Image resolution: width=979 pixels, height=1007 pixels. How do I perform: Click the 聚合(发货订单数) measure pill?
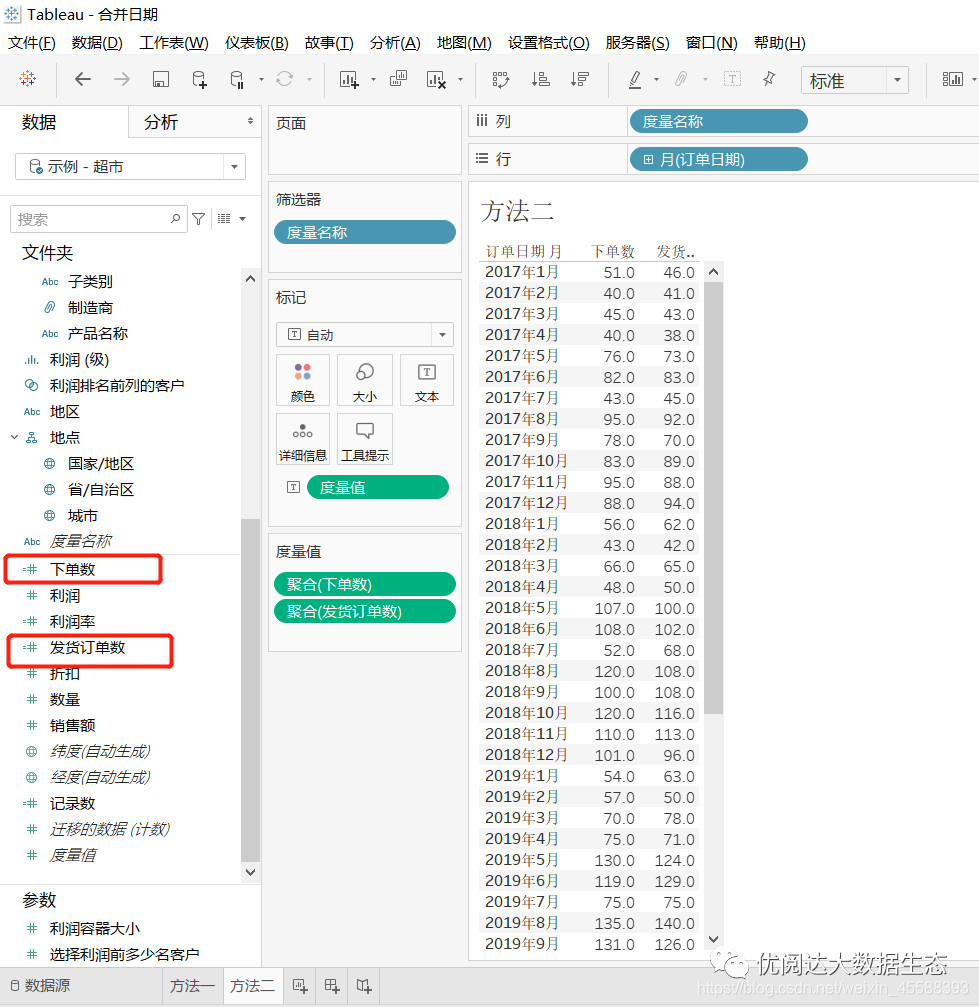pos(365,611)
